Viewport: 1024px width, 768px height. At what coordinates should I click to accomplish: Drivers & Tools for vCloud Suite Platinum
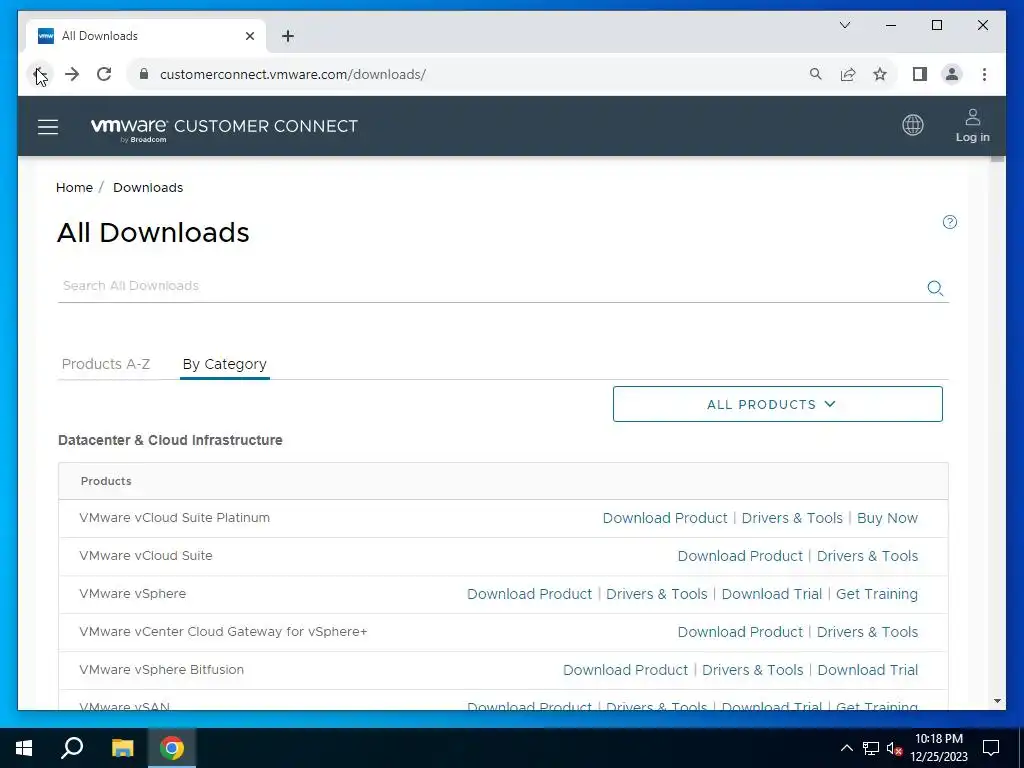[792, 518]
